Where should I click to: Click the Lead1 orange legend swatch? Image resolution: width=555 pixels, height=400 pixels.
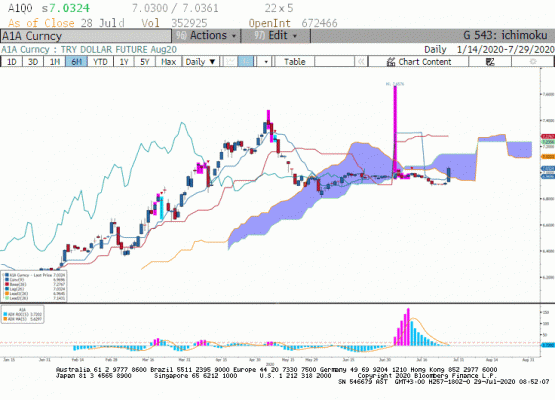pyautogui.click(x=7, y=293)
